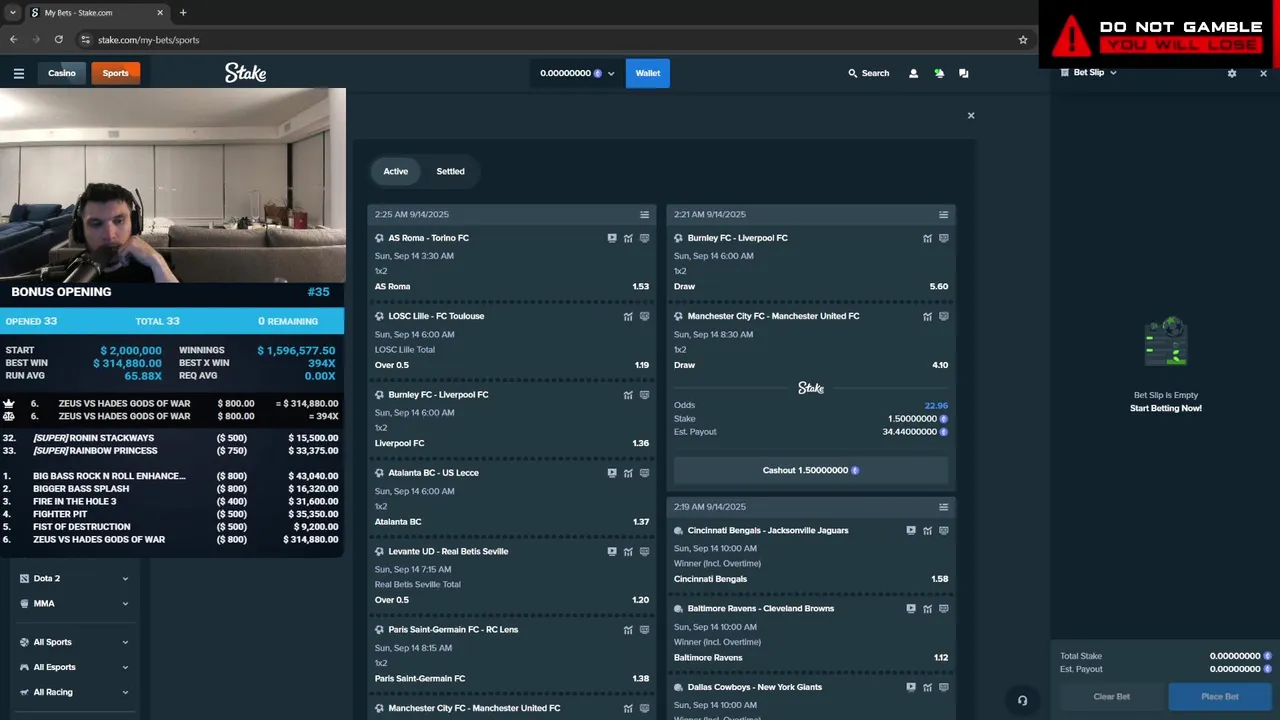The height and width of the screenshot is (720, 1280).
Task: Open scoreboard for Manchester City draw bet
Action: coord(943,316)
